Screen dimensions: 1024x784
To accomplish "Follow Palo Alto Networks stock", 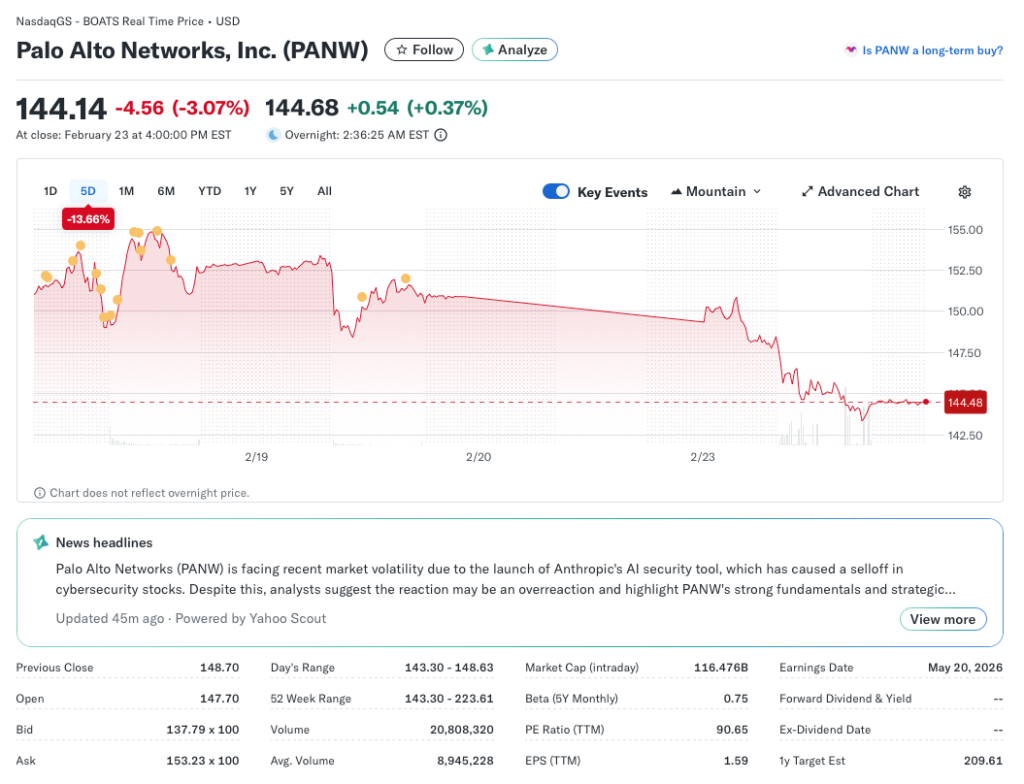I will (x=424, y=50).
